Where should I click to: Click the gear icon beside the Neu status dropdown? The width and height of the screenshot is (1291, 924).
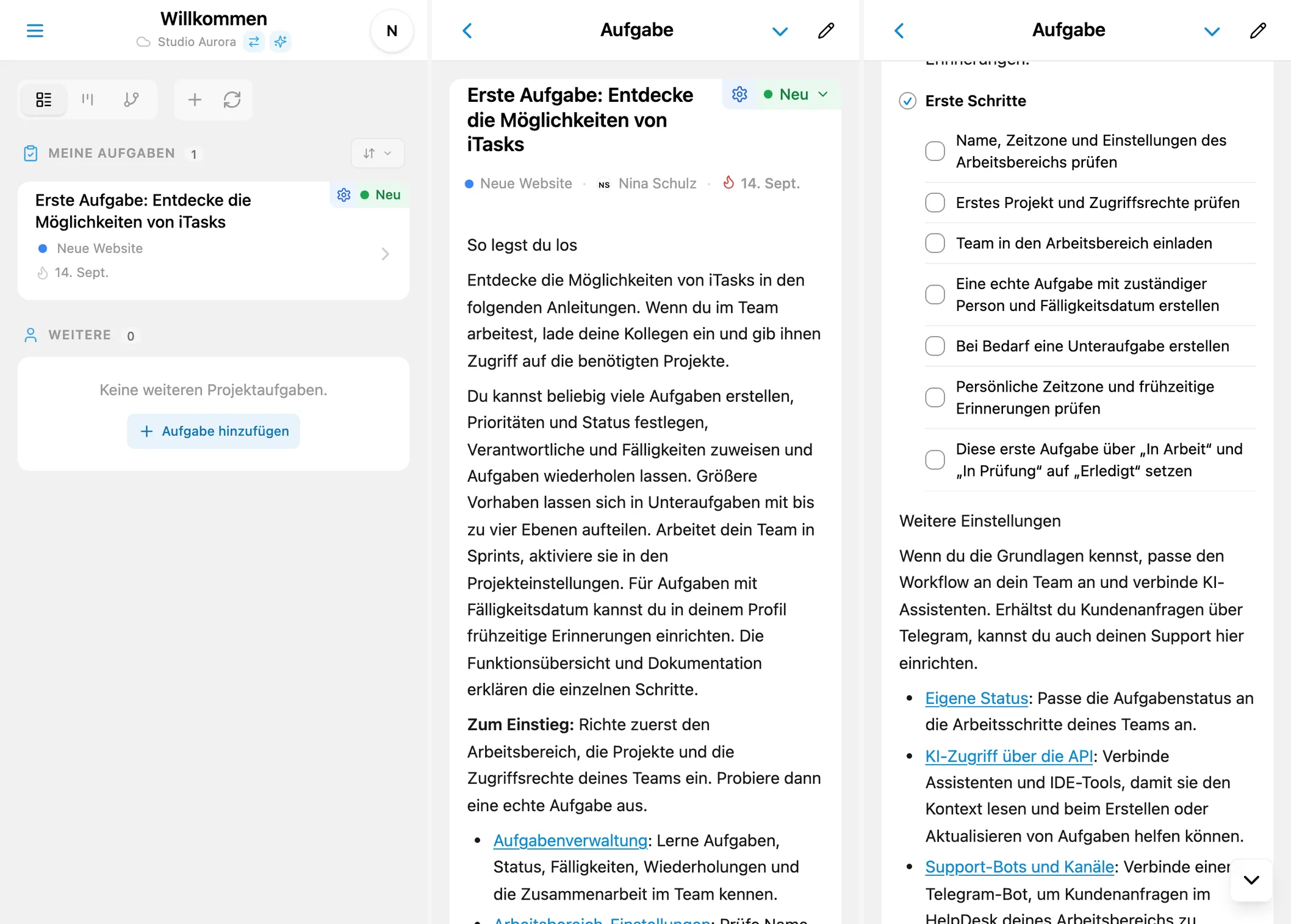(739, 94)
